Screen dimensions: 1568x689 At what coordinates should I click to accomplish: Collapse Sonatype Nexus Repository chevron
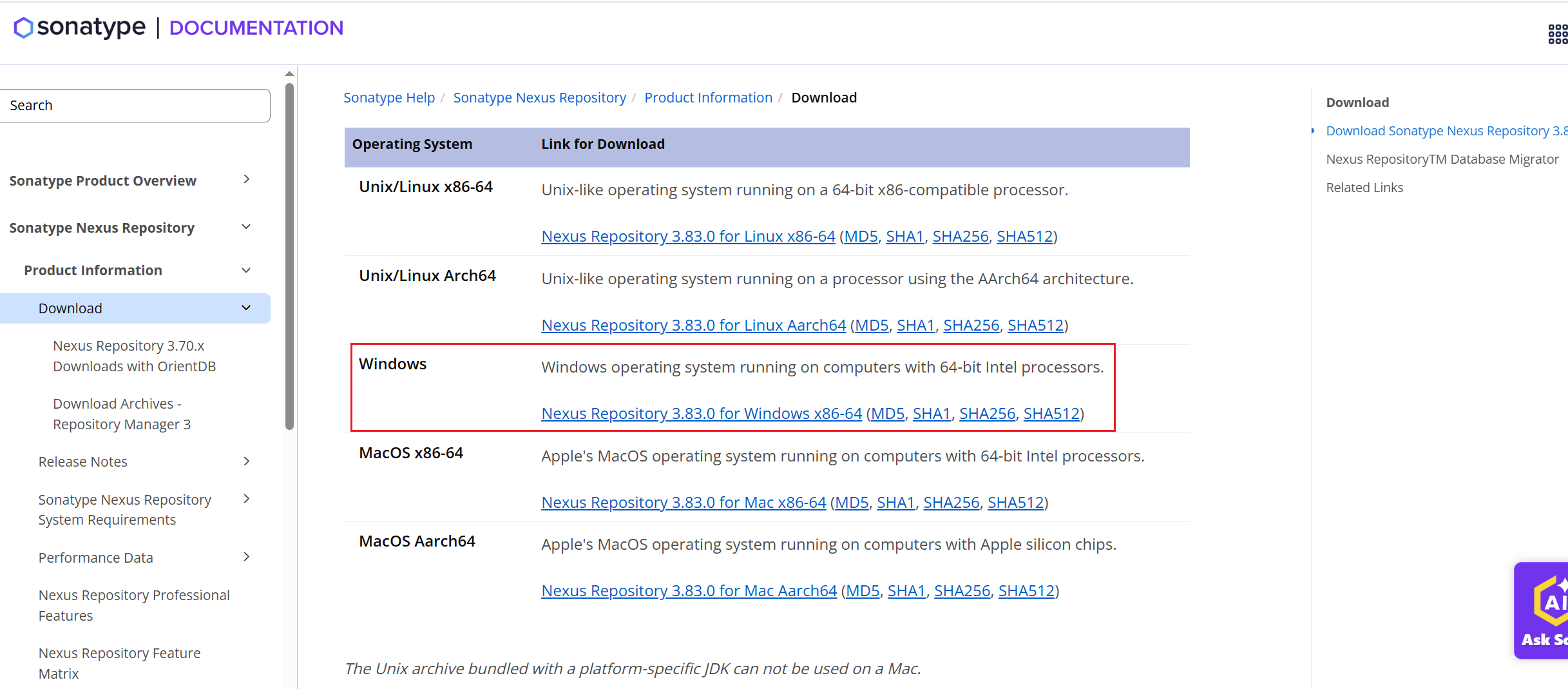click(x=246, y=227)
